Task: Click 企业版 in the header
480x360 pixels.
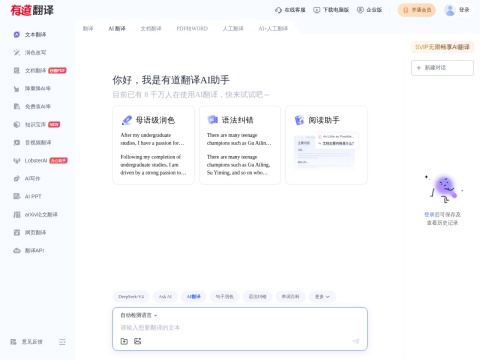Action: (x=369, y=10)
